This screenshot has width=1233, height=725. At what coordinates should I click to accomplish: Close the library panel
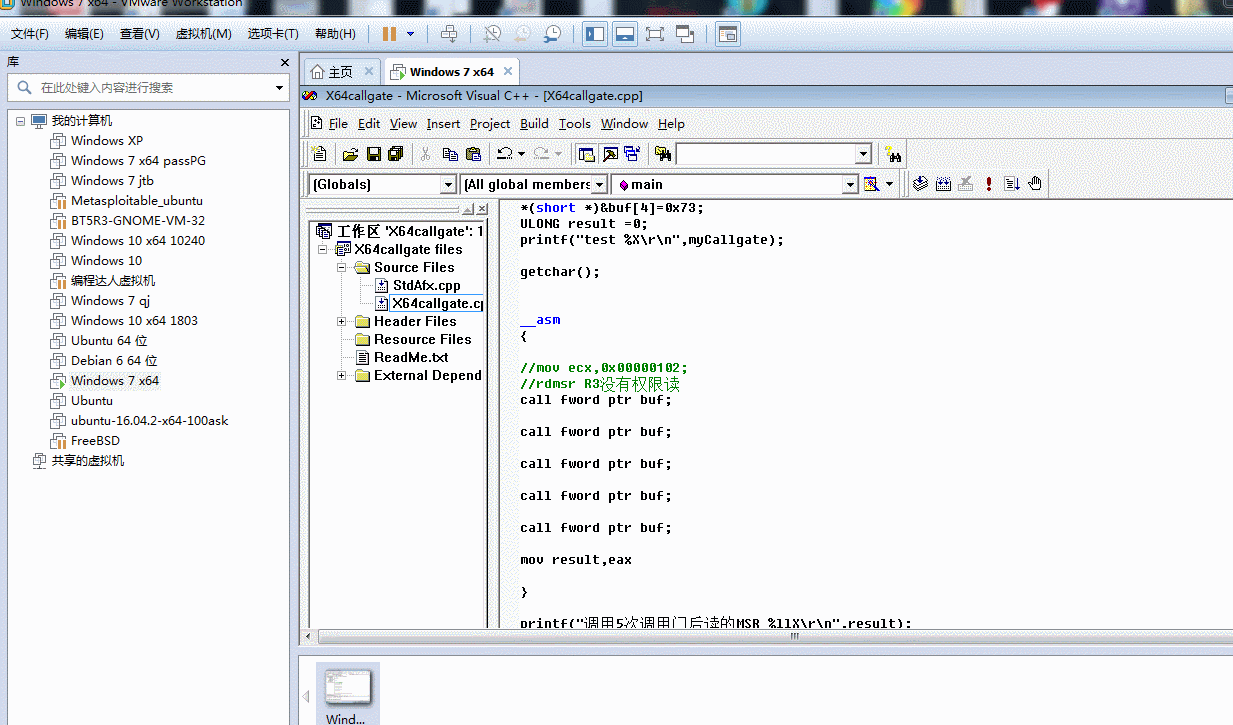click(284, 62)
